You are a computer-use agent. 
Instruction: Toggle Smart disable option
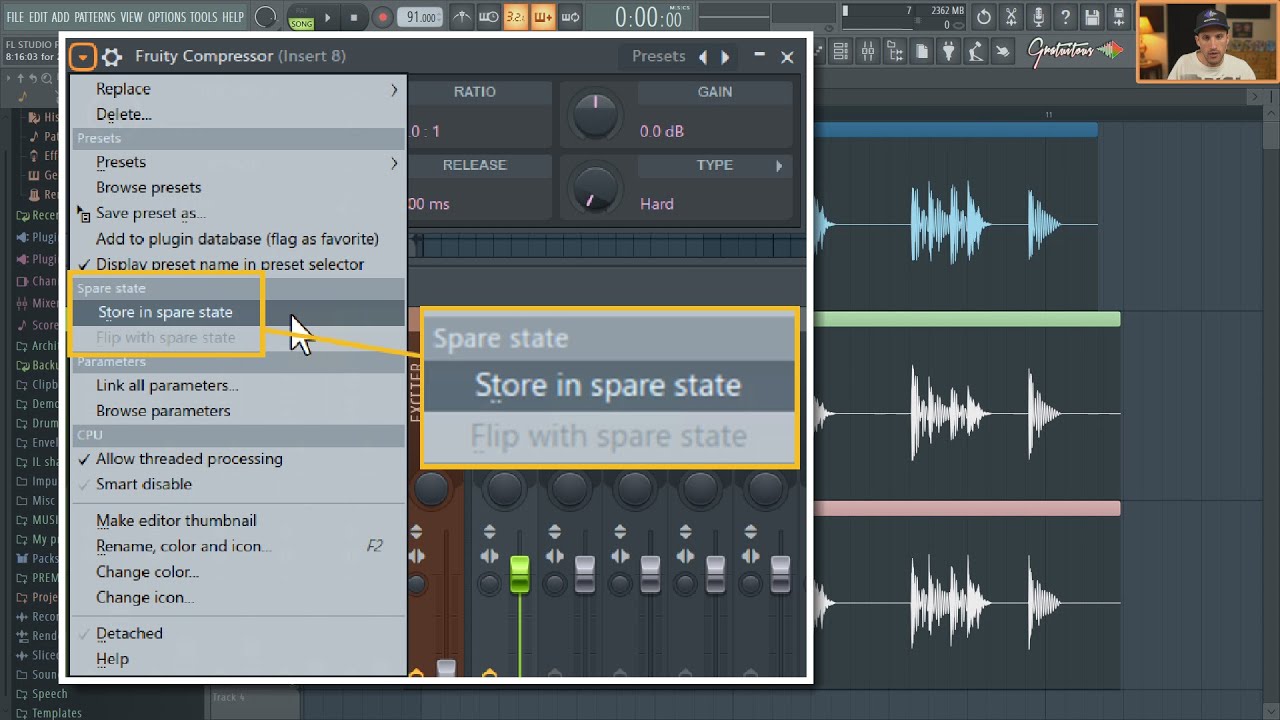(x=237, y=484)
